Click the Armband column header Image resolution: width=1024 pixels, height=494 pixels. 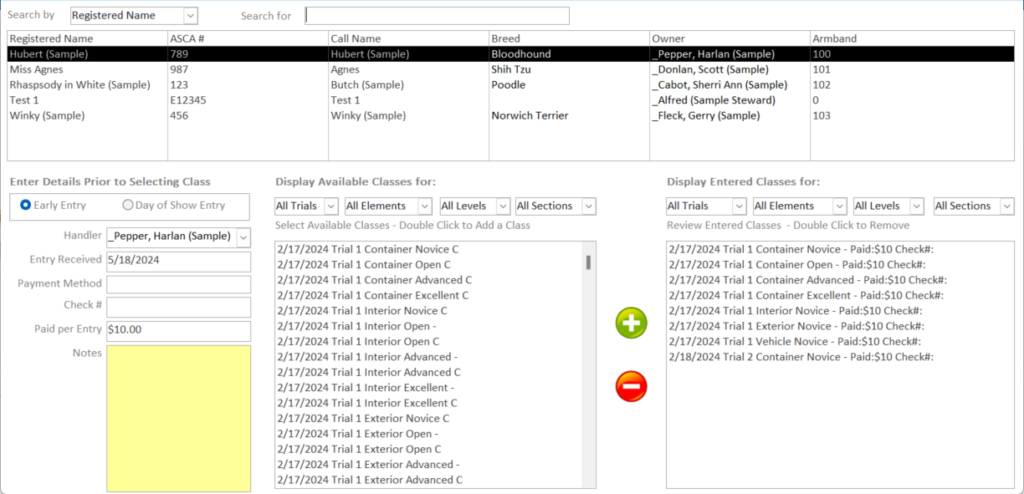[x=912, y=39]
